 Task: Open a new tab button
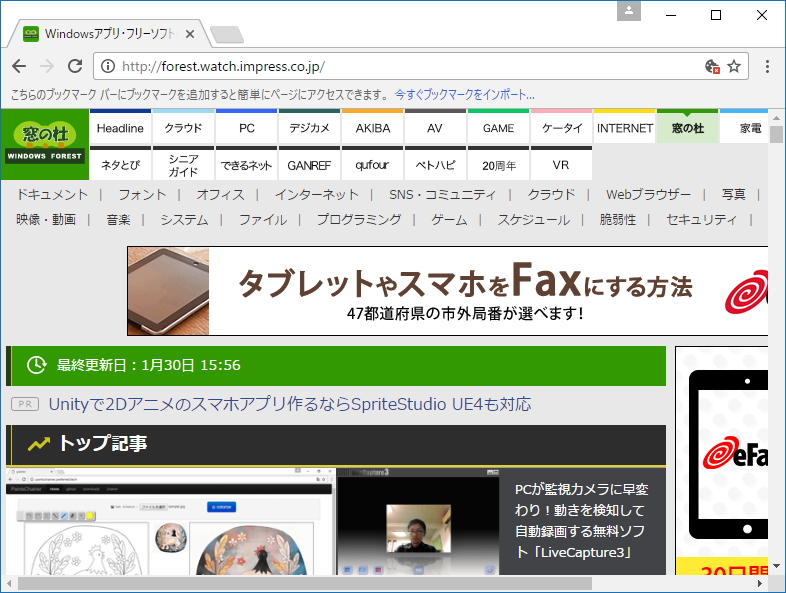tap(227, 35)
